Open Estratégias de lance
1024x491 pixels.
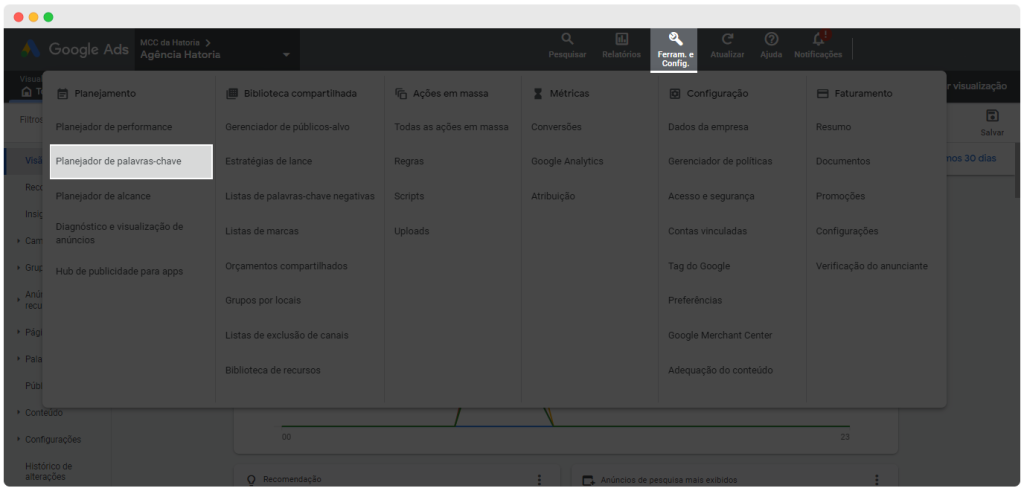[x=268, y=161]
